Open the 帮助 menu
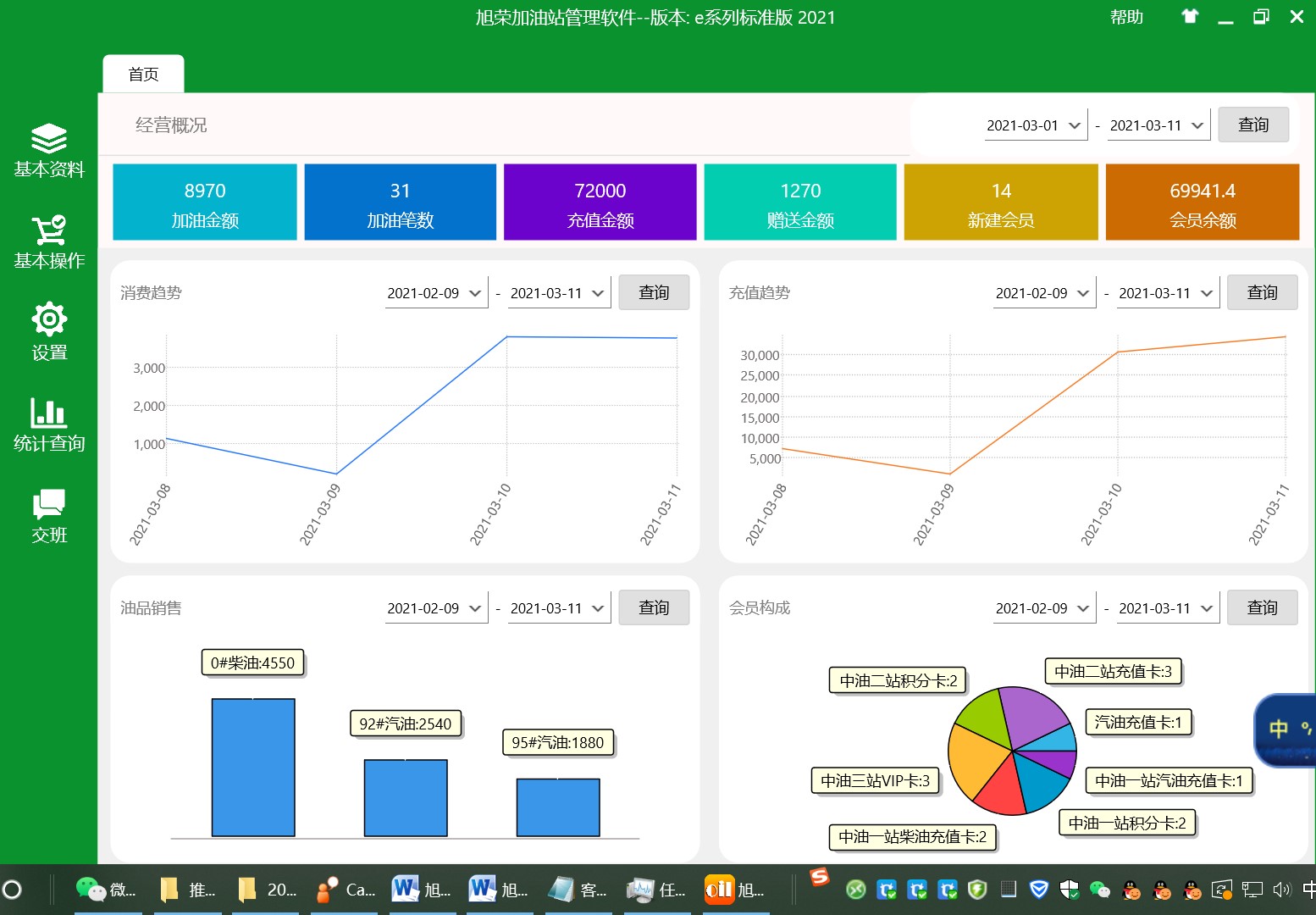This screenshot has height=915, width=1316. click(x=1126, y=17)
